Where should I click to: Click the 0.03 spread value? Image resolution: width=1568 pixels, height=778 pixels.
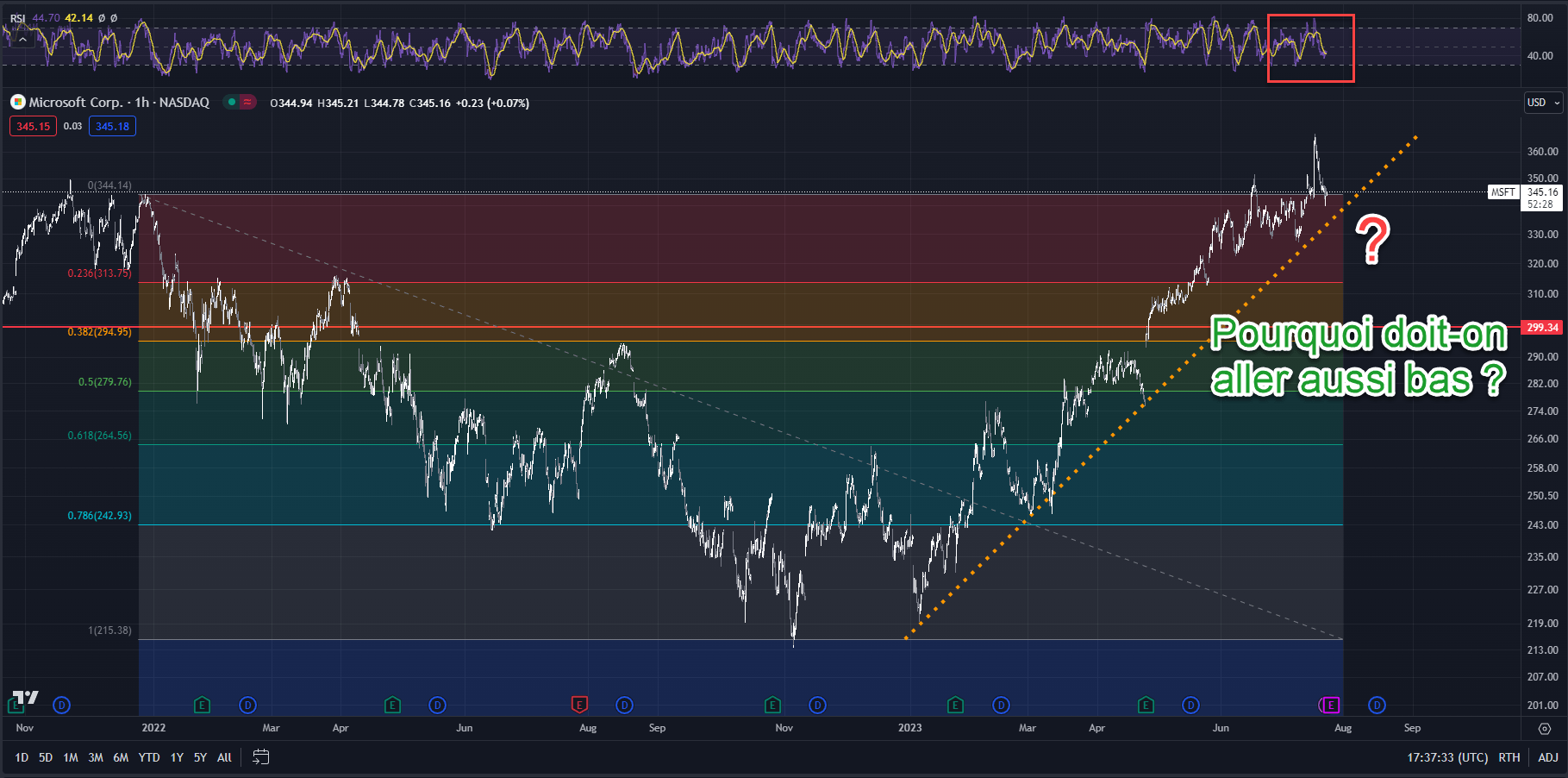coord(72,126)
